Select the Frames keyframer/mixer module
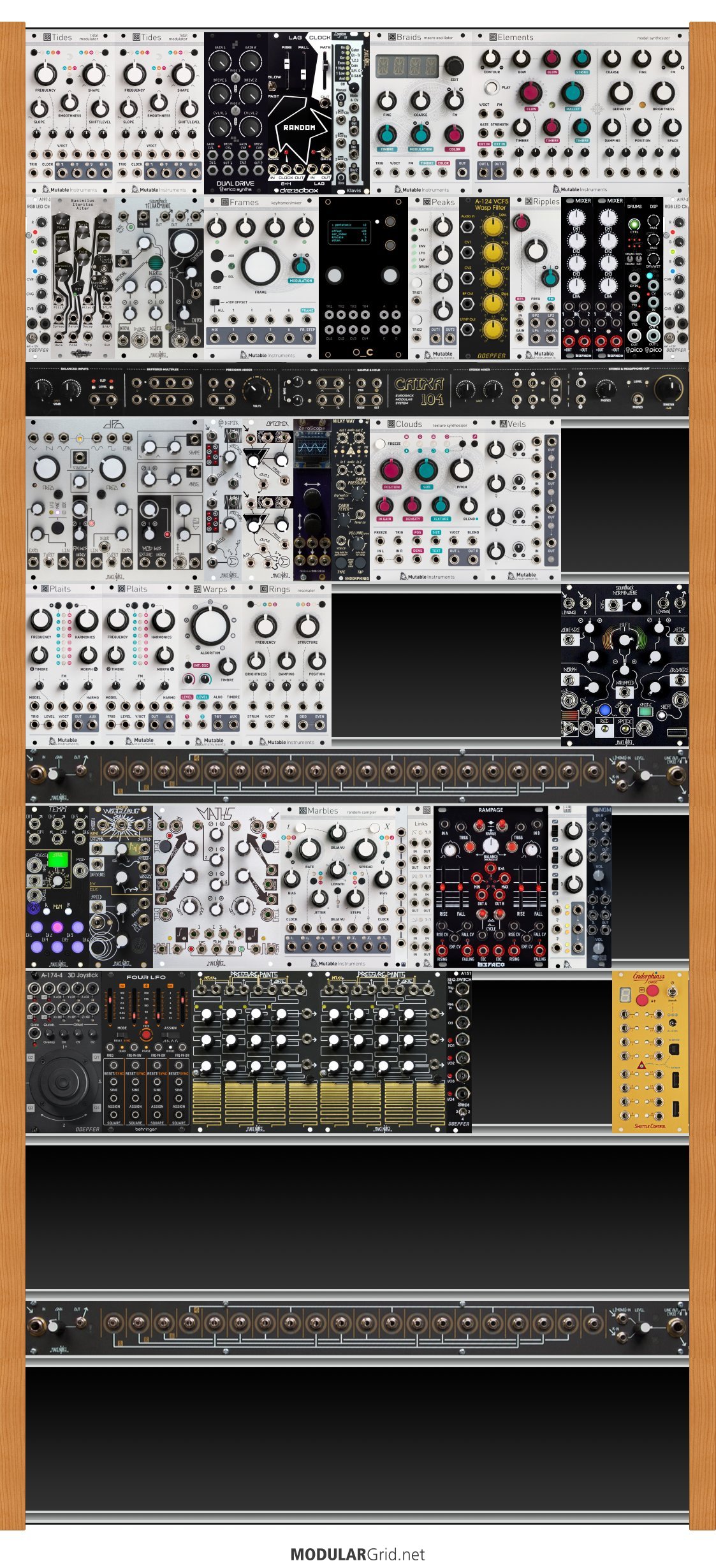Image resolution: width=716 pixels, height=1568 pixels. (x=261, y=278)
